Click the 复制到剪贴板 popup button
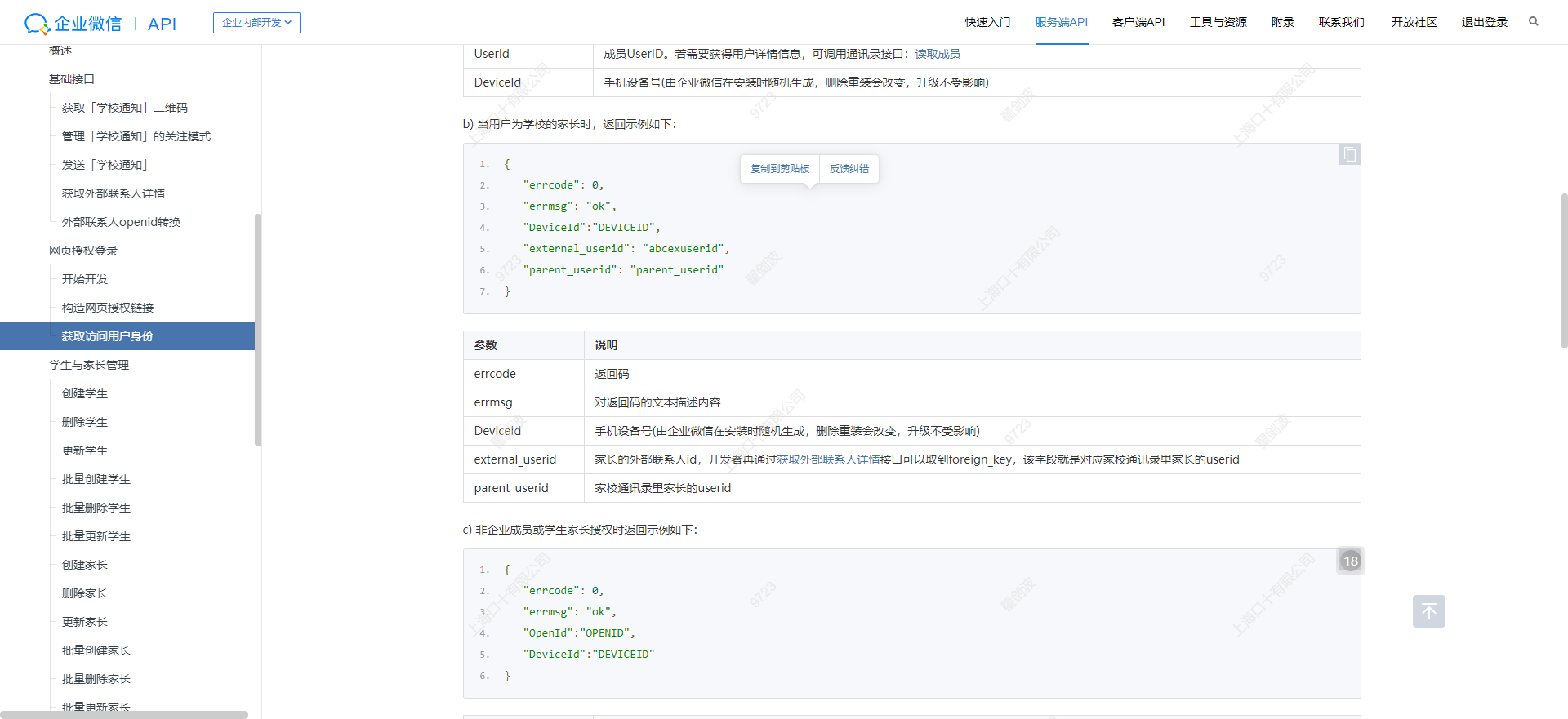Viewport: 1568px width, 719px height. pyautogui.click(x=780, y=169)
